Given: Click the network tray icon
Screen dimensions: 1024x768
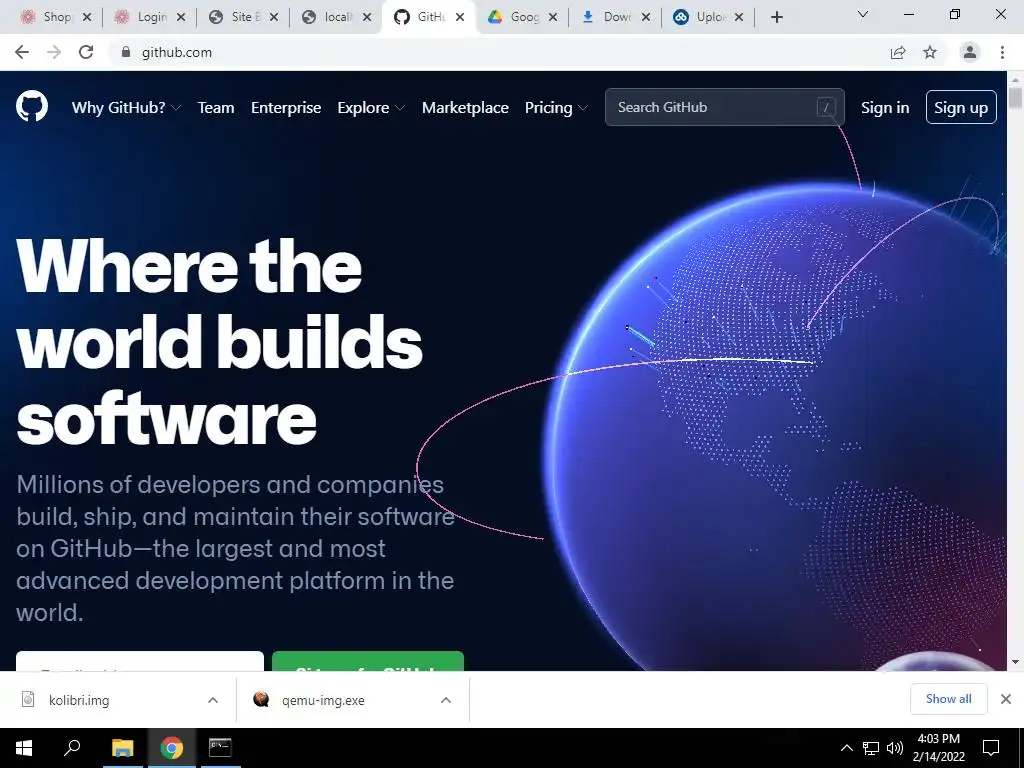Looking at the screenshot, I should click(871, 748).
